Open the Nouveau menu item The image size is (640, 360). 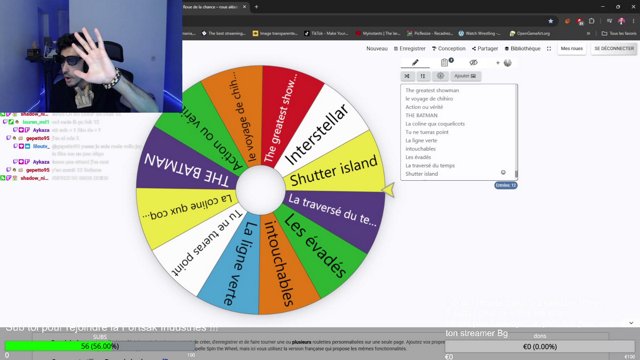[377, 49]
